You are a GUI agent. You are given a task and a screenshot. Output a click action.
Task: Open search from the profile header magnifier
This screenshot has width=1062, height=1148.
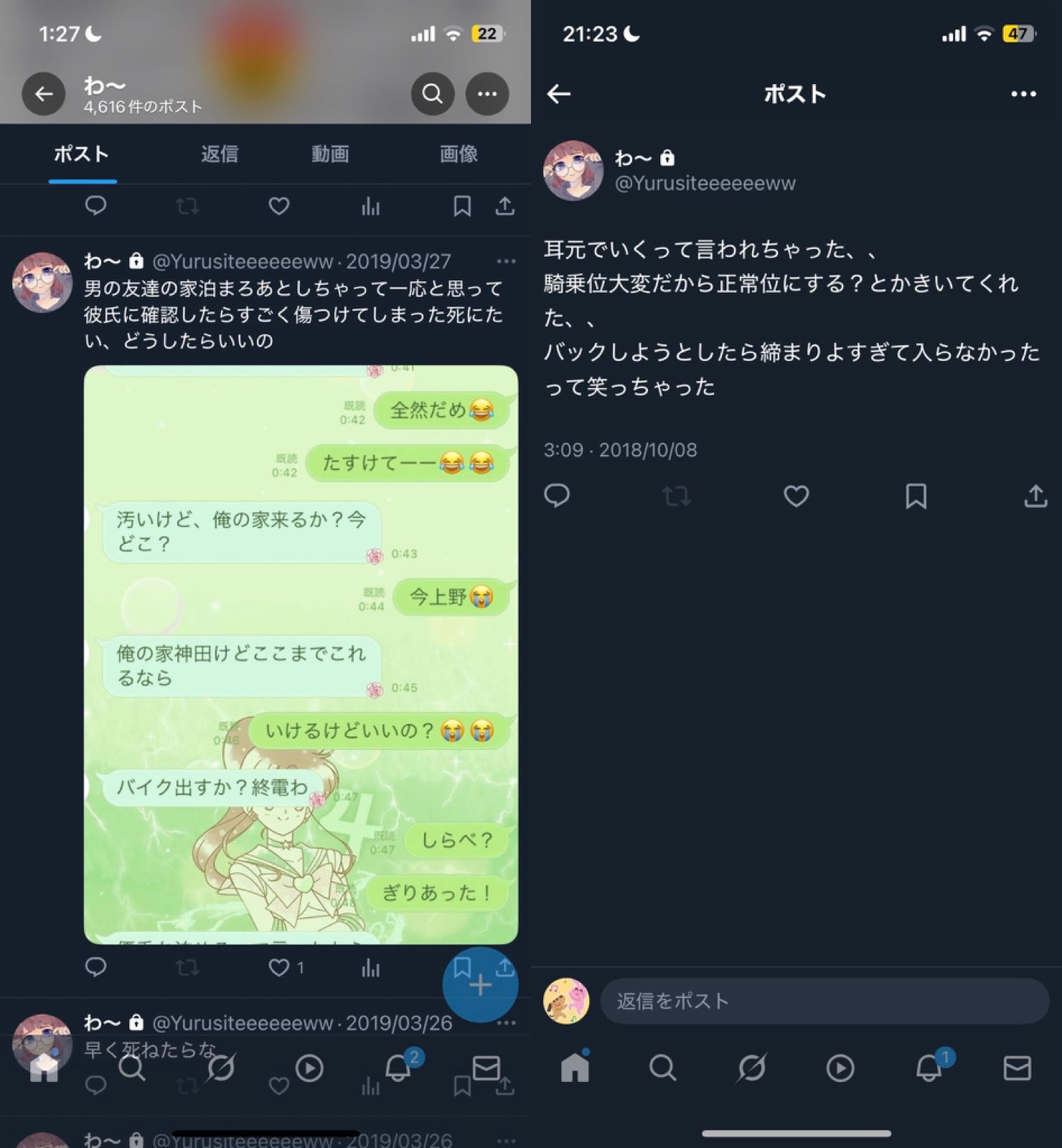coord(432,94)
